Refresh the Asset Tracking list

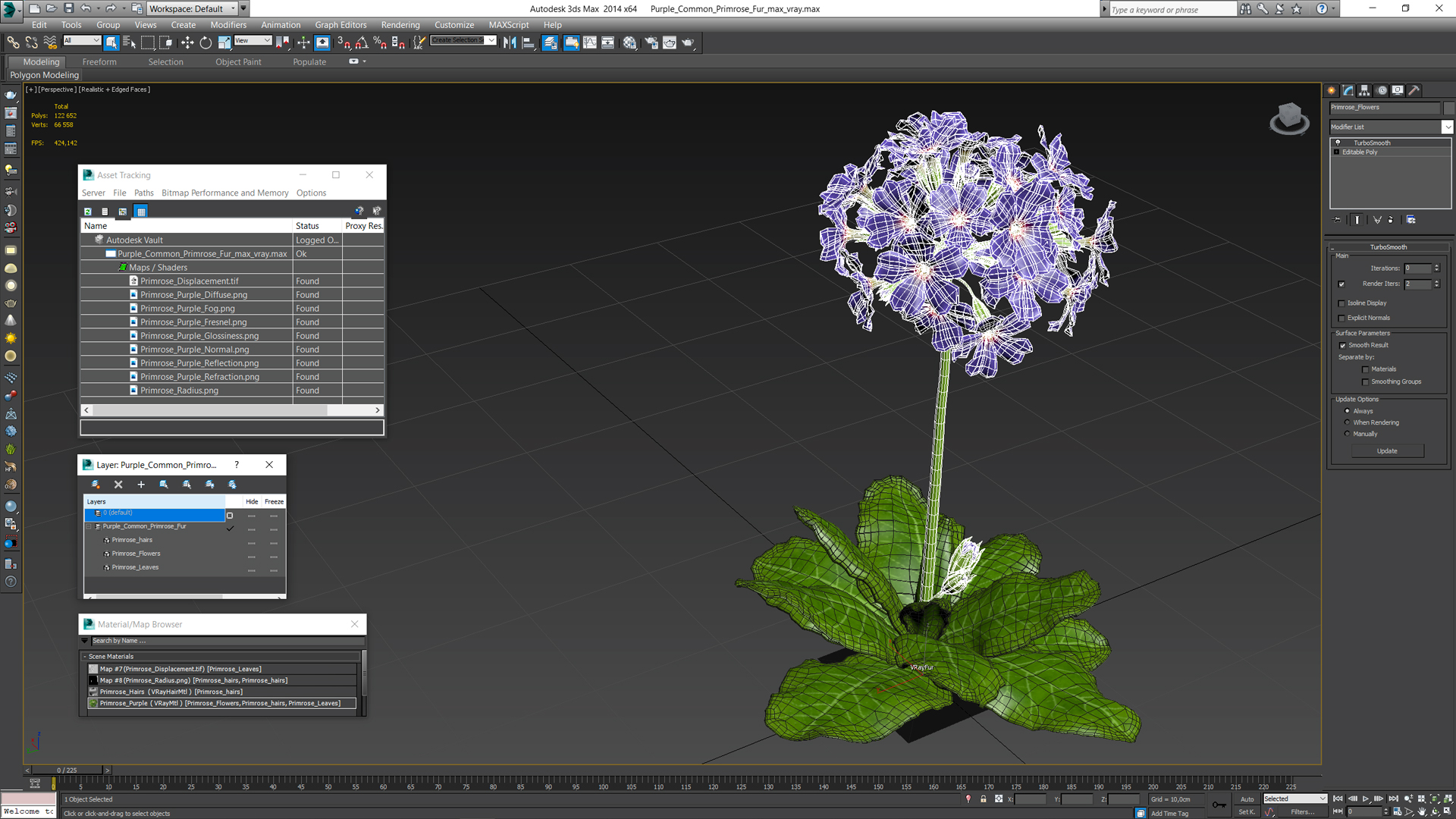[x=88, y=212]
